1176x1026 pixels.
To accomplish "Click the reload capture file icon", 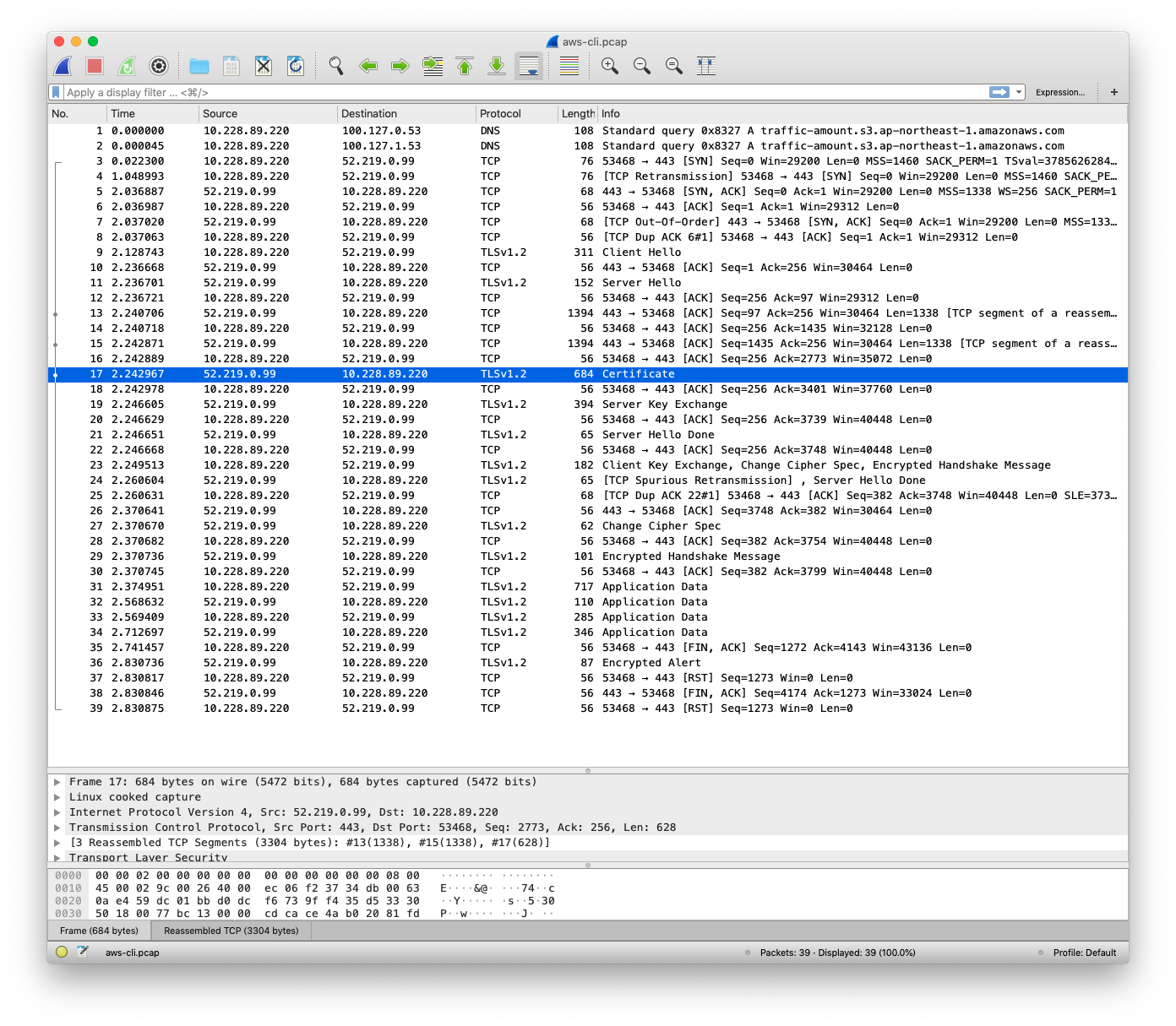I will tap(296, 66).
